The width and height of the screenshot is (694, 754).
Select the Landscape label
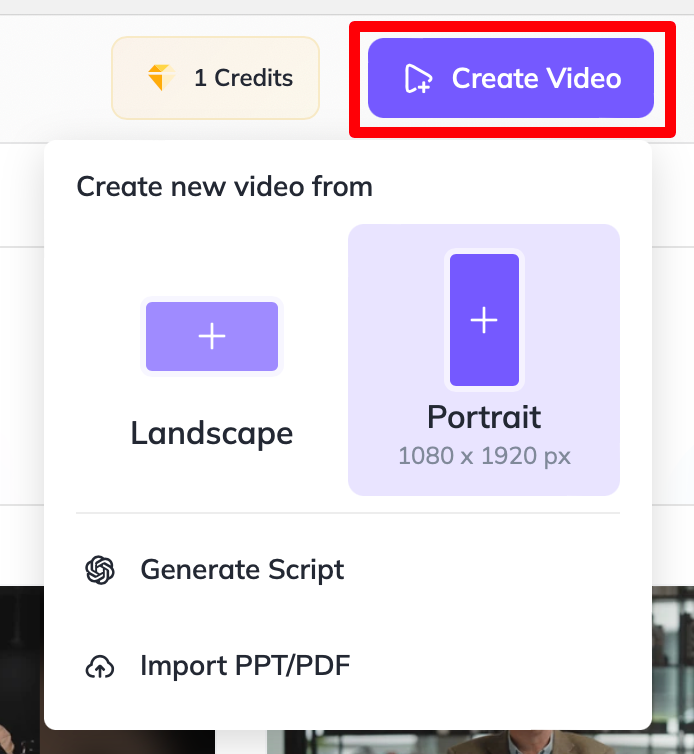click(212, 433)
